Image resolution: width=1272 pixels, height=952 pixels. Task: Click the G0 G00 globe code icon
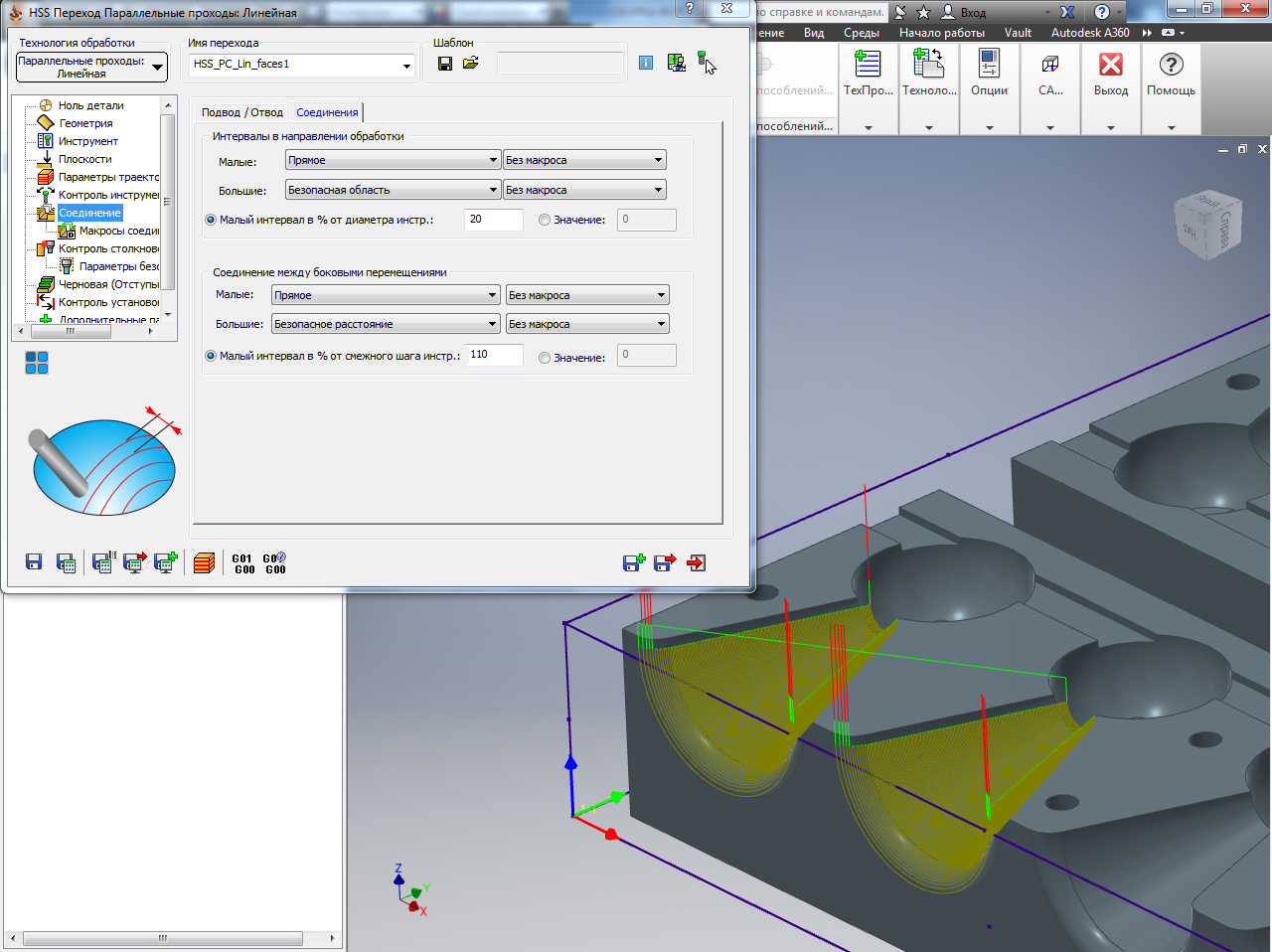(x=275, y=563)
